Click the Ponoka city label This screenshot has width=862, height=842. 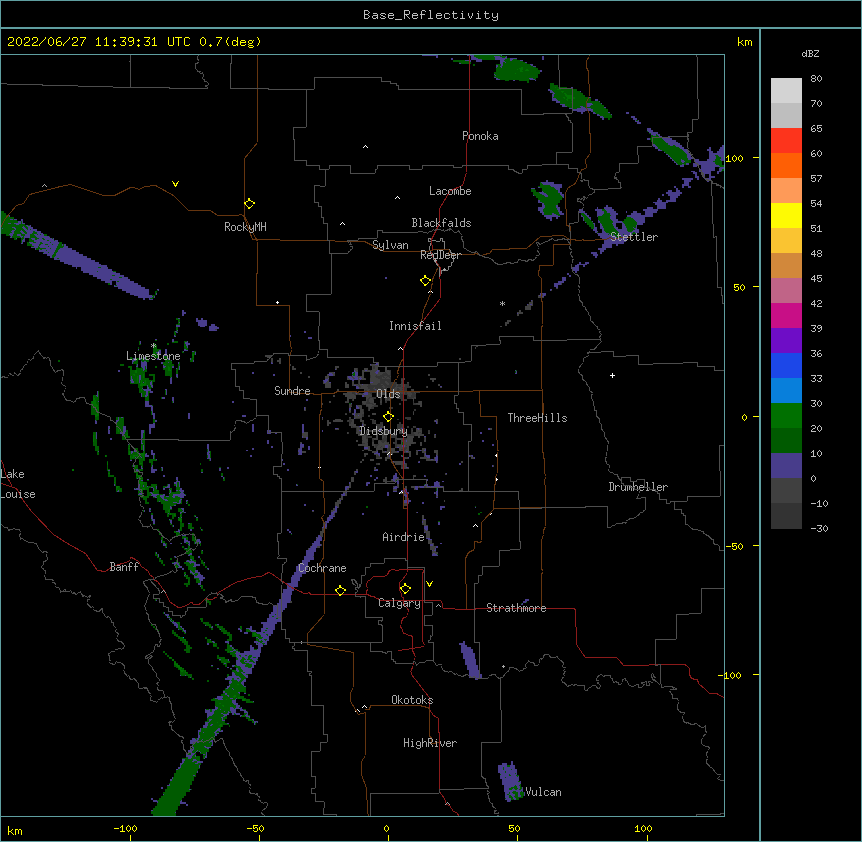[480, 136]
